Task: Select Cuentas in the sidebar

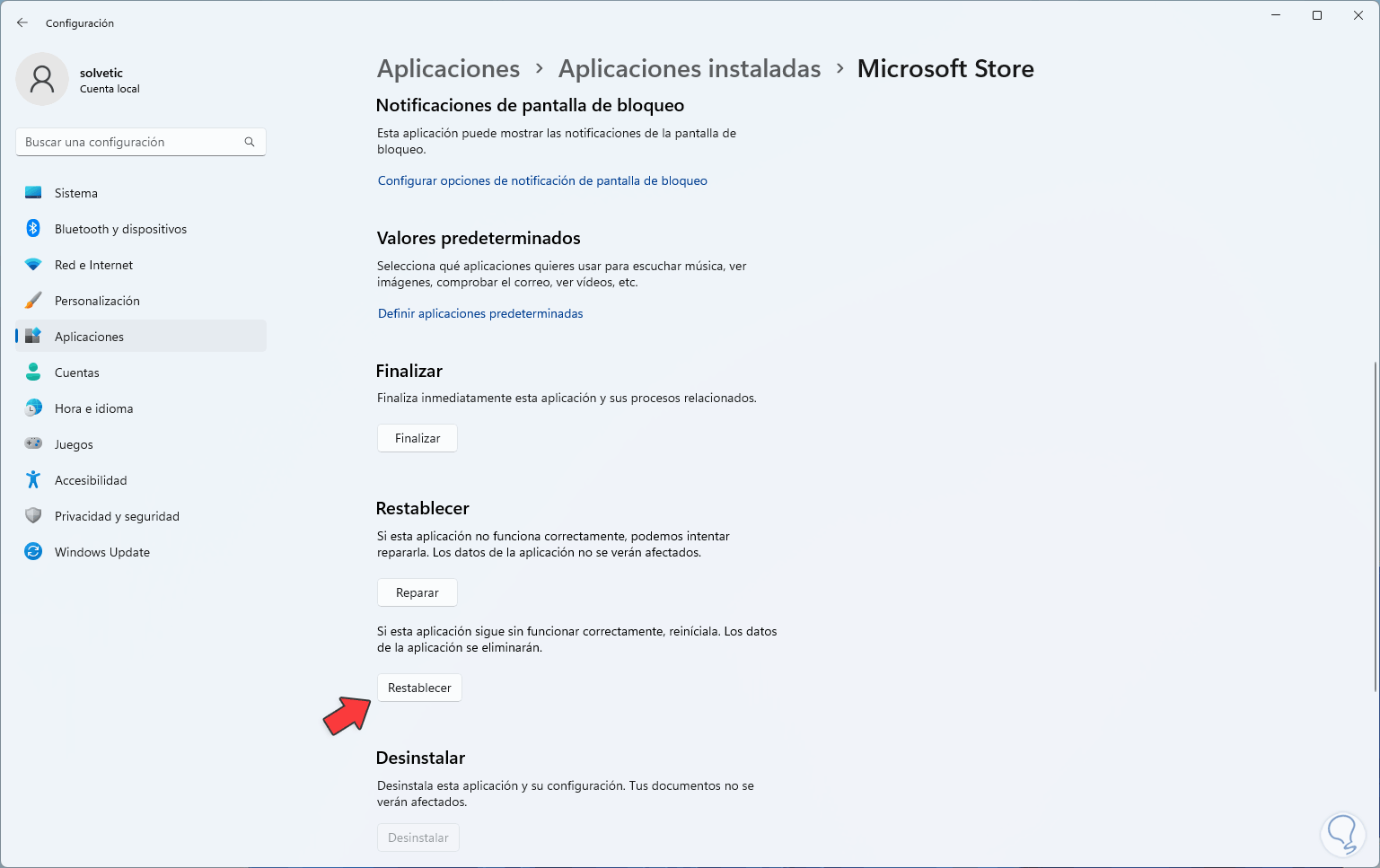Action: [x=76, y=372]
